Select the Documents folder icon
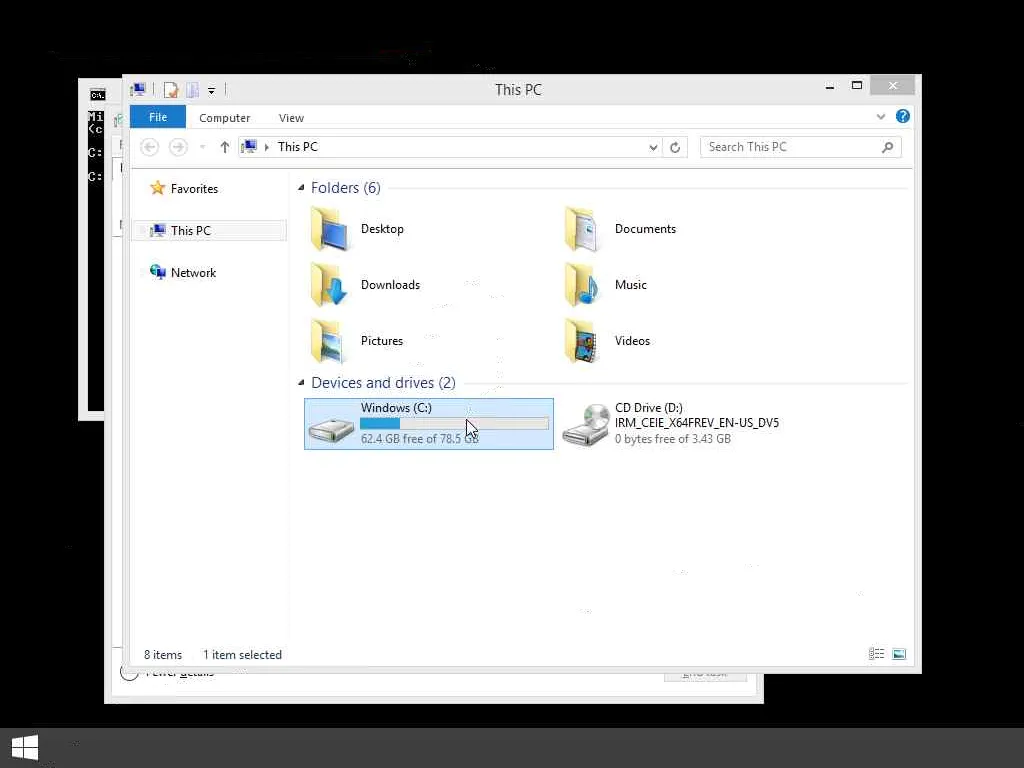 [581, 229]
